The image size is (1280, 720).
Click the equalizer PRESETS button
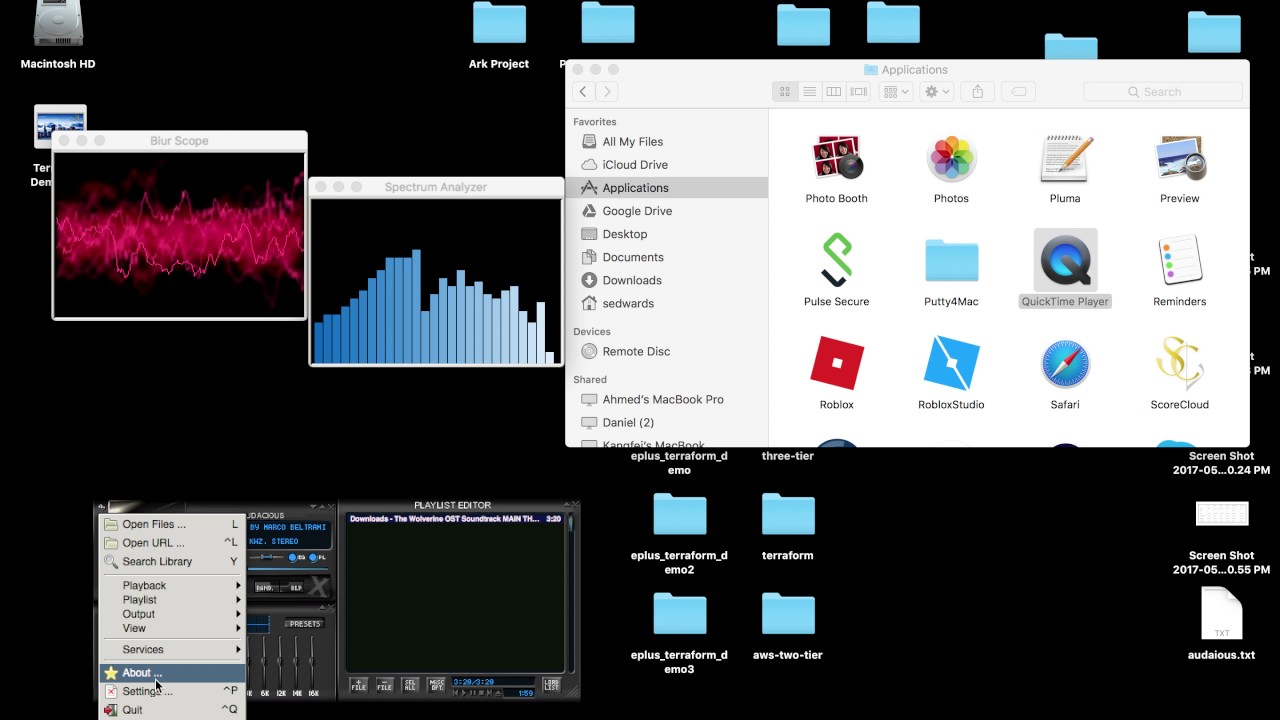(304, 624)
